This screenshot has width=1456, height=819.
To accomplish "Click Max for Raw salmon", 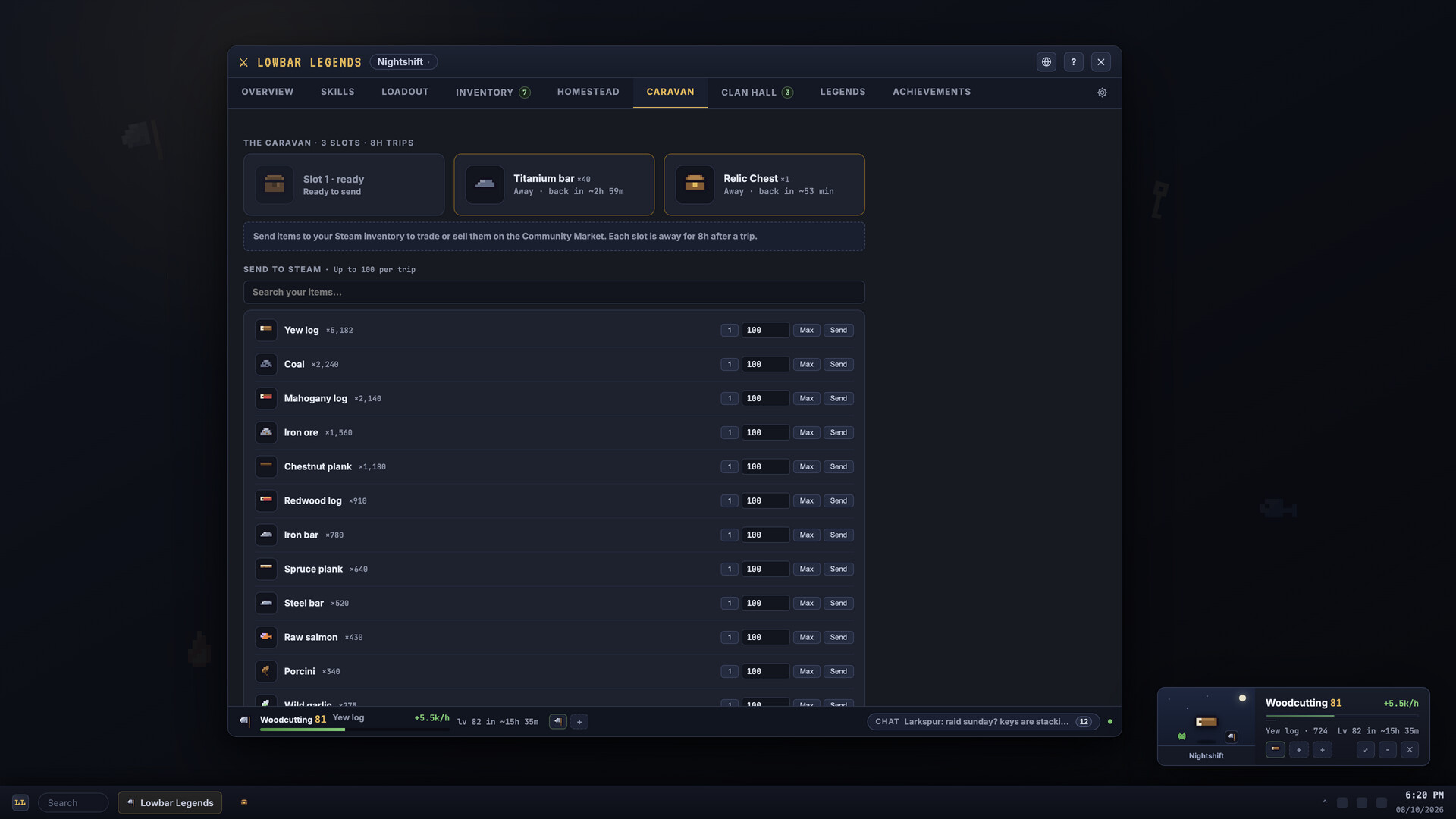I will pos(807,637).
